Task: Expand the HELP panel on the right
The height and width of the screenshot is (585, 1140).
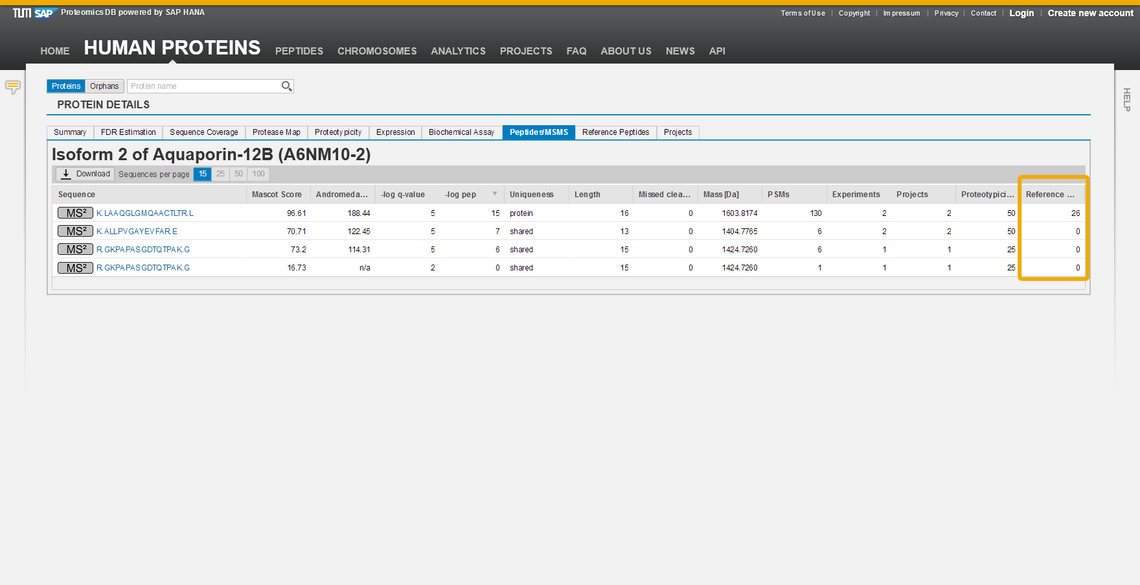Action: [1125, 96]
